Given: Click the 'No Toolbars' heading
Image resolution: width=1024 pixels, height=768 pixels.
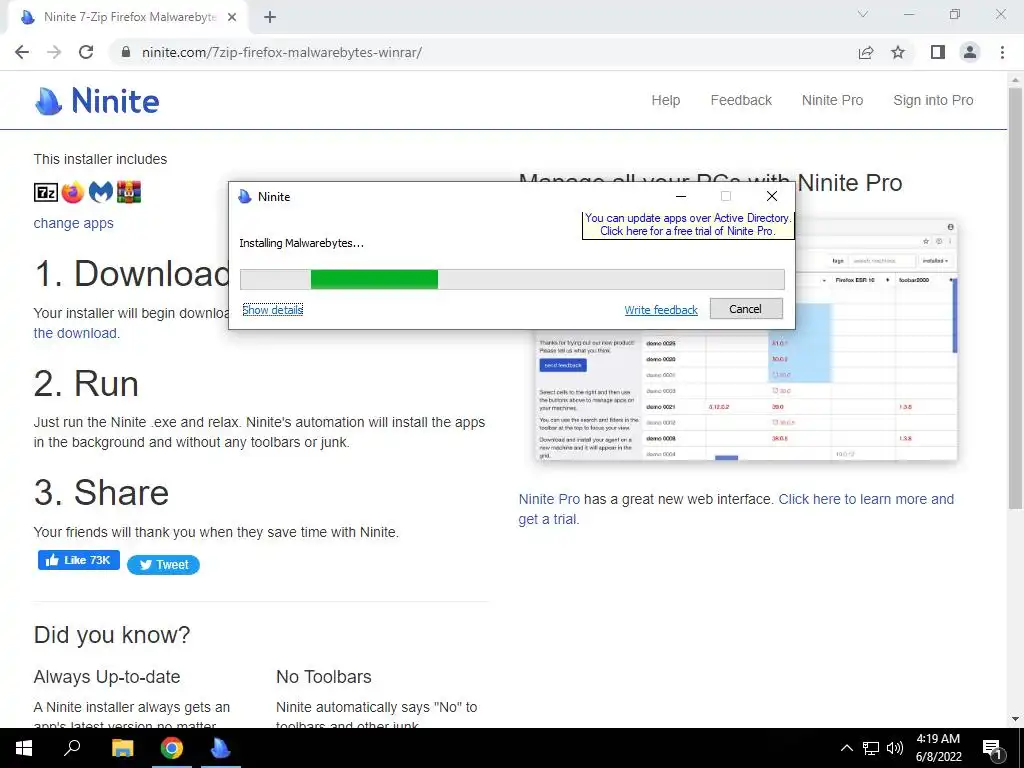Looking at the screenshot, I should click(324, 677).
